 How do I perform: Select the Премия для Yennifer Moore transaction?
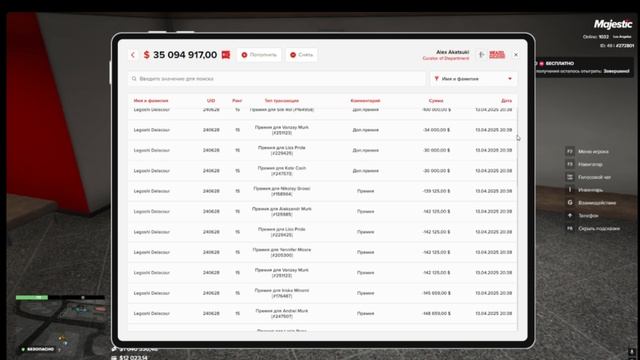[x=322, y=252]
